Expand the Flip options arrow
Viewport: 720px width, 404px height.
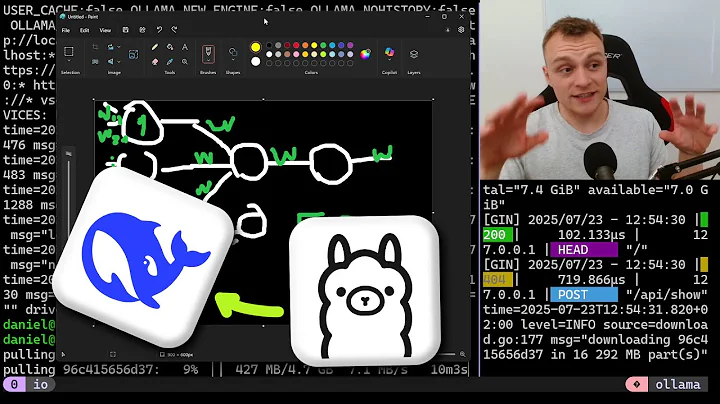118,62
